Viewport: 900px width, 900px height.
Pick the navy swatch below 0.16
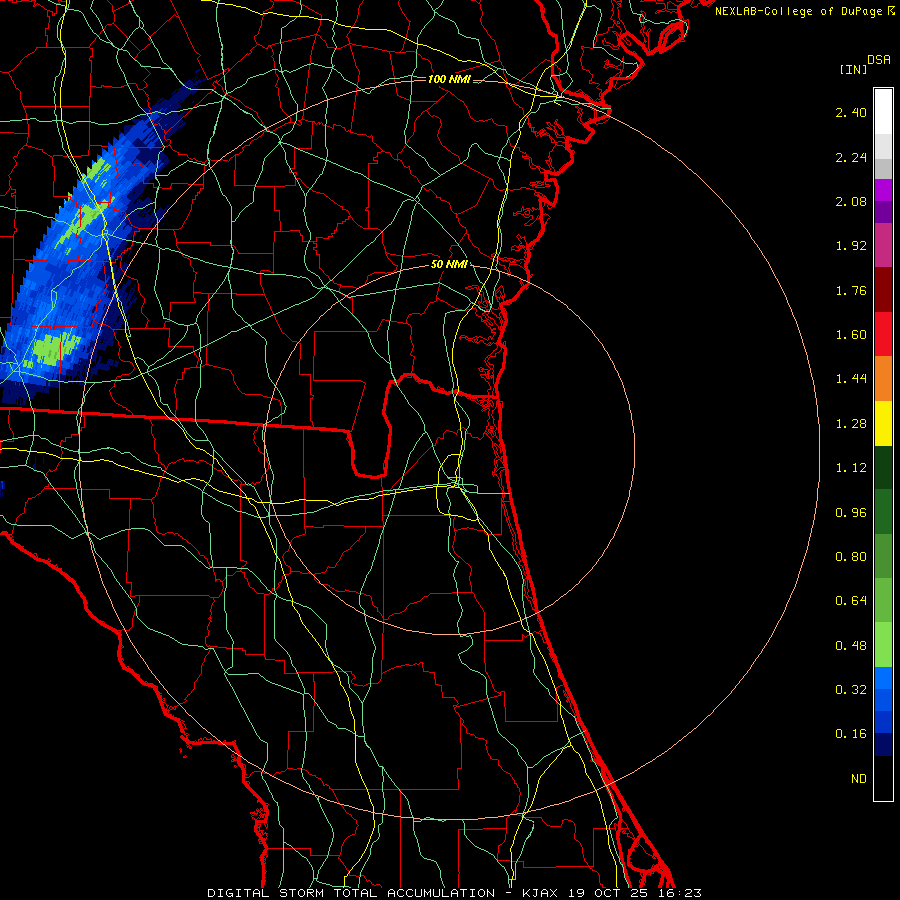pos(883,745)
